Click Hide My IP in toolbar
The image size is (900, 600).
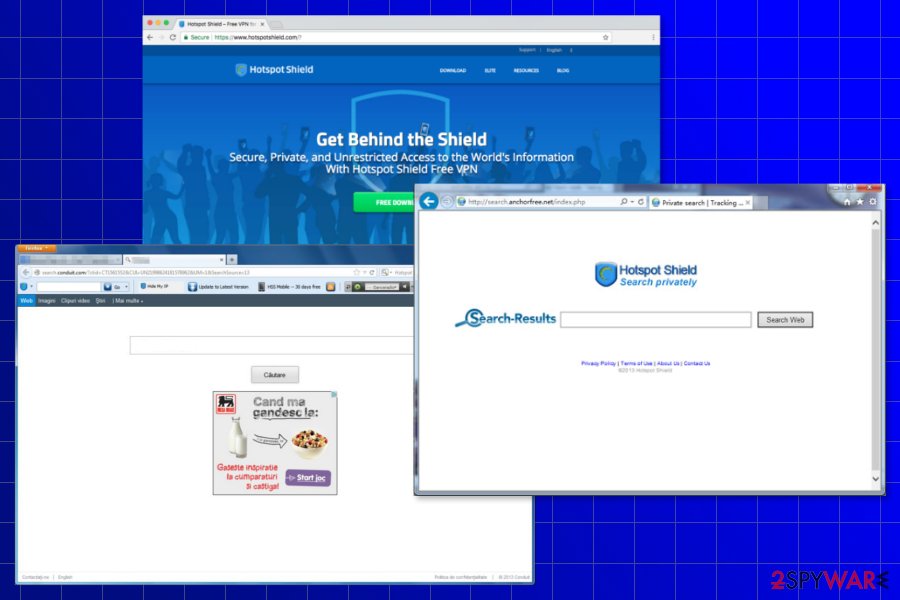(154, 286)
